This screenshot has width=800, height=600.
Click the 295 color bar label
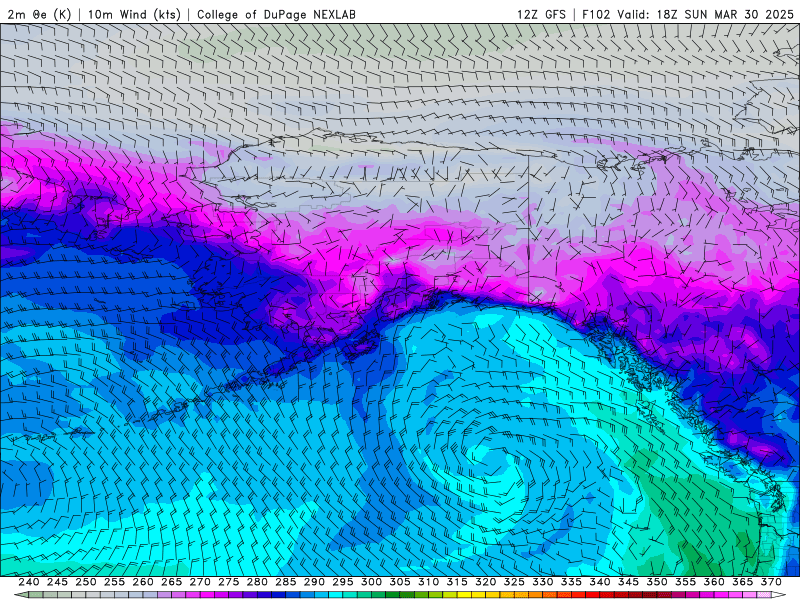click(343, 582)
